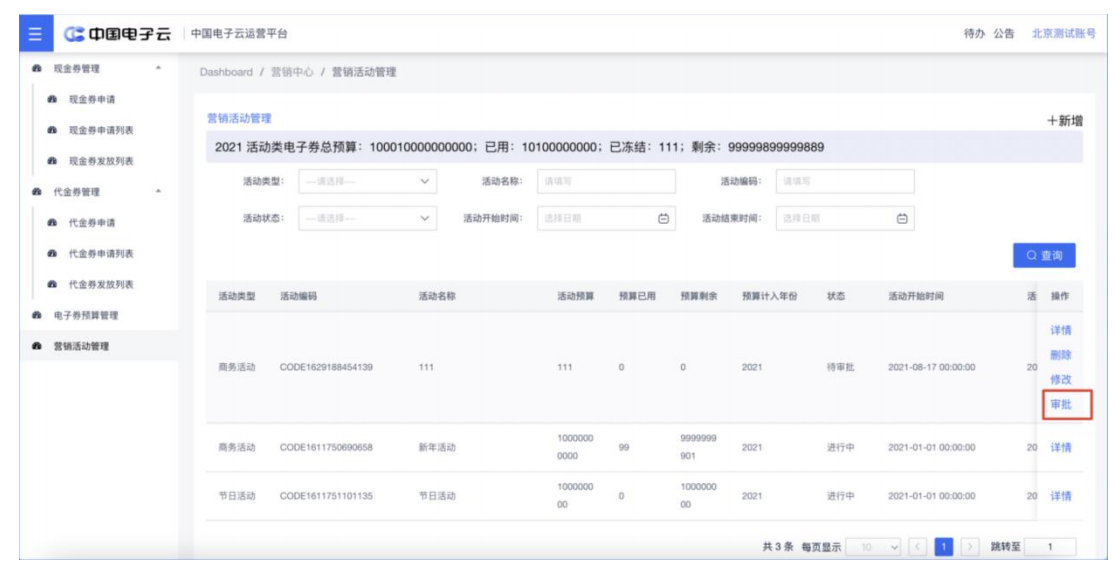Select page 1 in pagination
The width and height of the screenshot is (1118, 579).
(x=943, y=547)
